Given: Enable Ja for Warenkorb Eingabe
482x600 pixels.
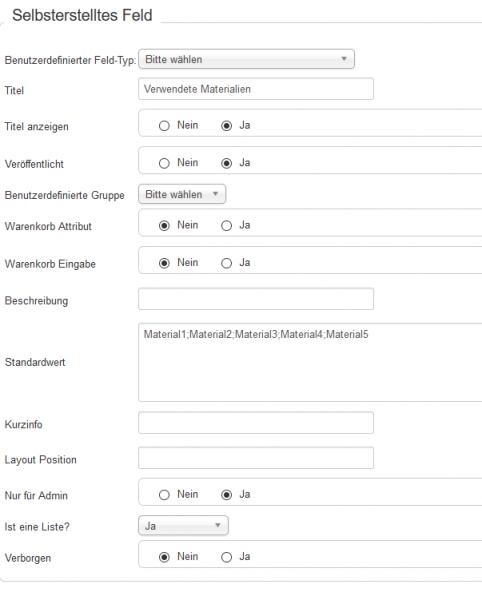Looking at the screenshot, I should (226, 263).
